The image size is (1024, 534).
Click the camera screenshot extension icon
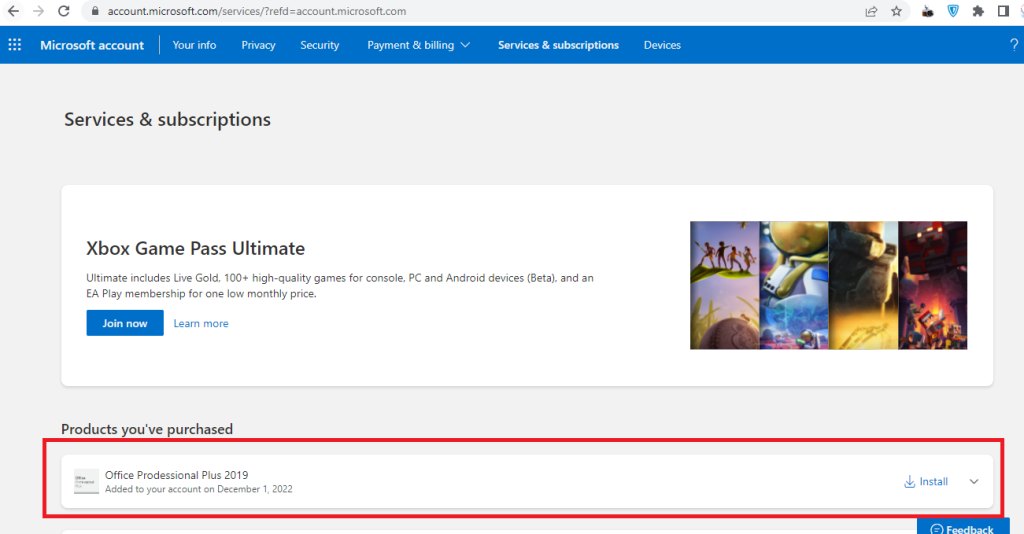click(x=927, y=11)
